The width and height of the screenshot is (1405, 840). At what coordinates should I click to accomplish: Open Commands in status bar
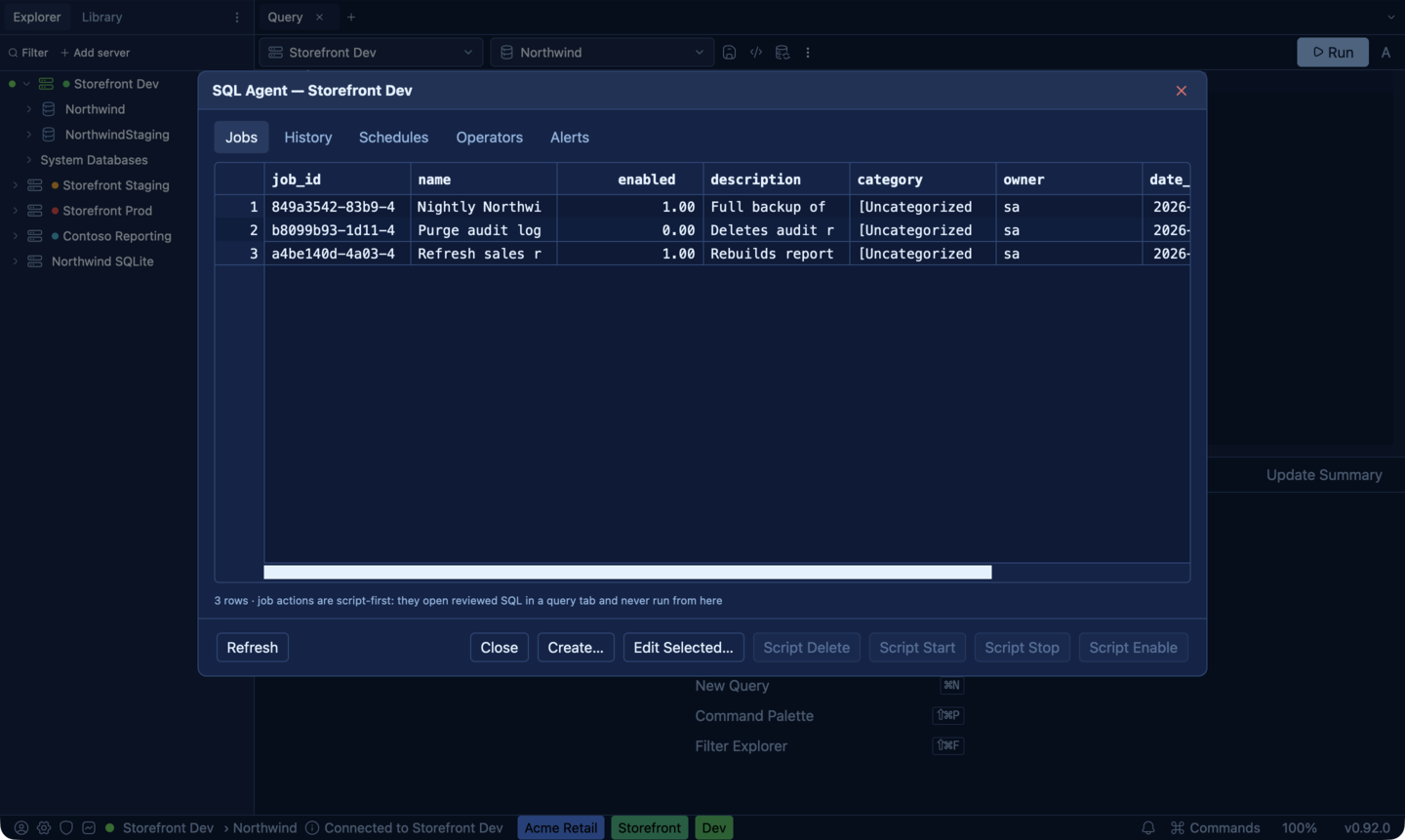(1216, 827)
